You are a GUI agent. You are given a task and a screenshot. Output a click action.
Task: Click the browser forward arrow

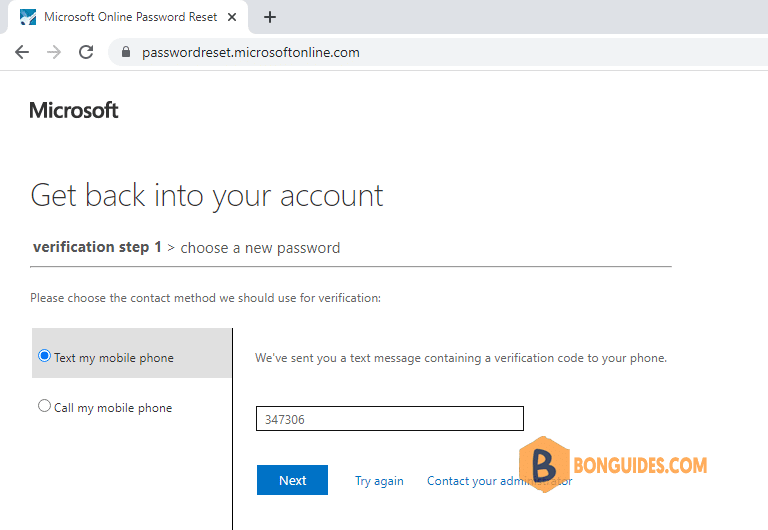pos(54,52)
